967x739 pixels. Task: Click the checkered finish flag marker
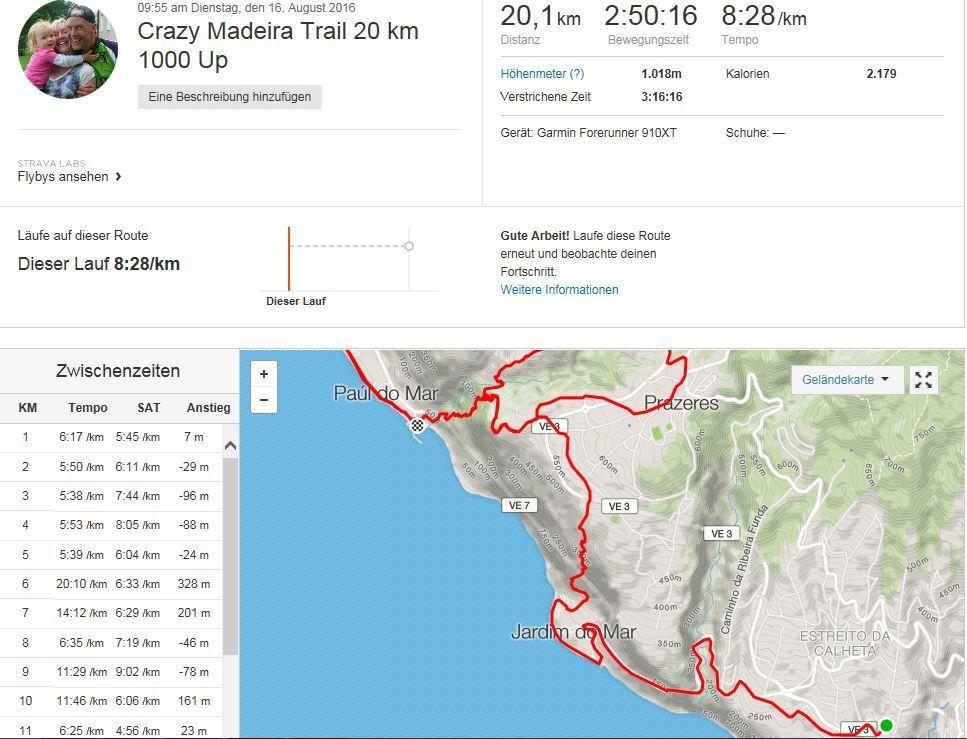[x=418, y=425]
